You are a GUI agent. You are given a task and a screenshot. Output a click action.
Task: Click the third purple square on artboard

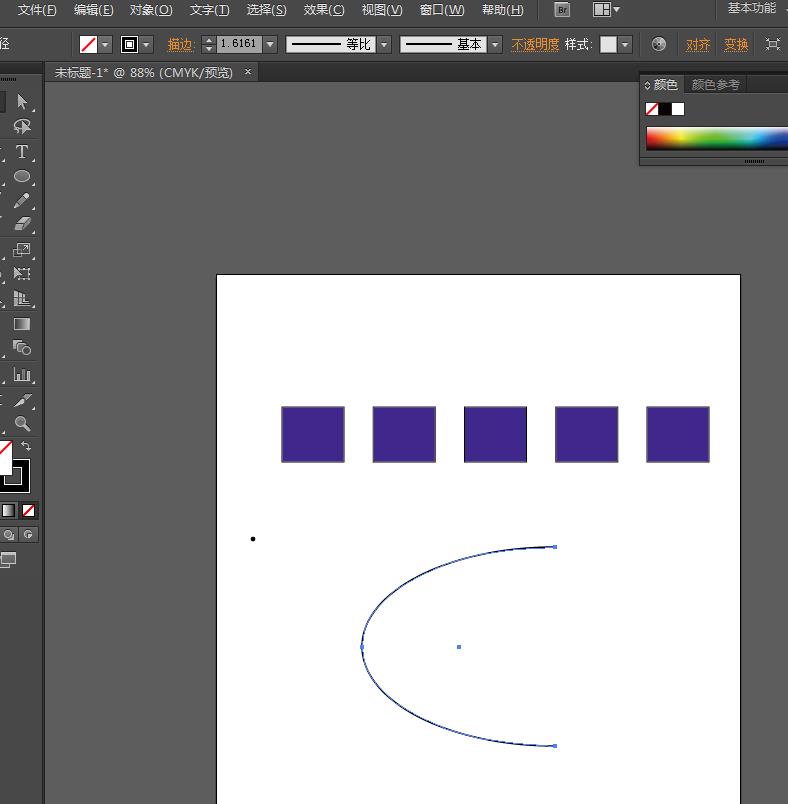(495, 434)
